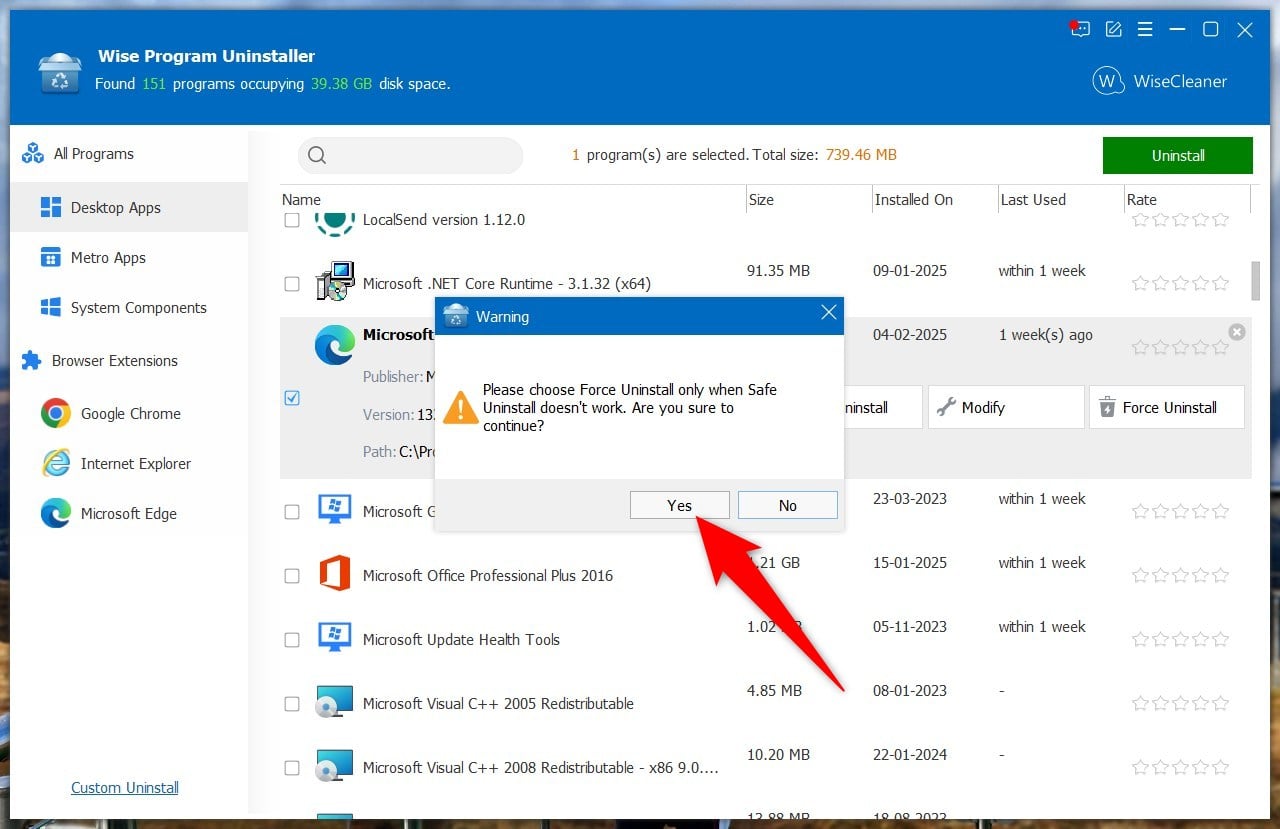Open the Custom Uninstall link
1280x829 pixels.
point(125,788)
